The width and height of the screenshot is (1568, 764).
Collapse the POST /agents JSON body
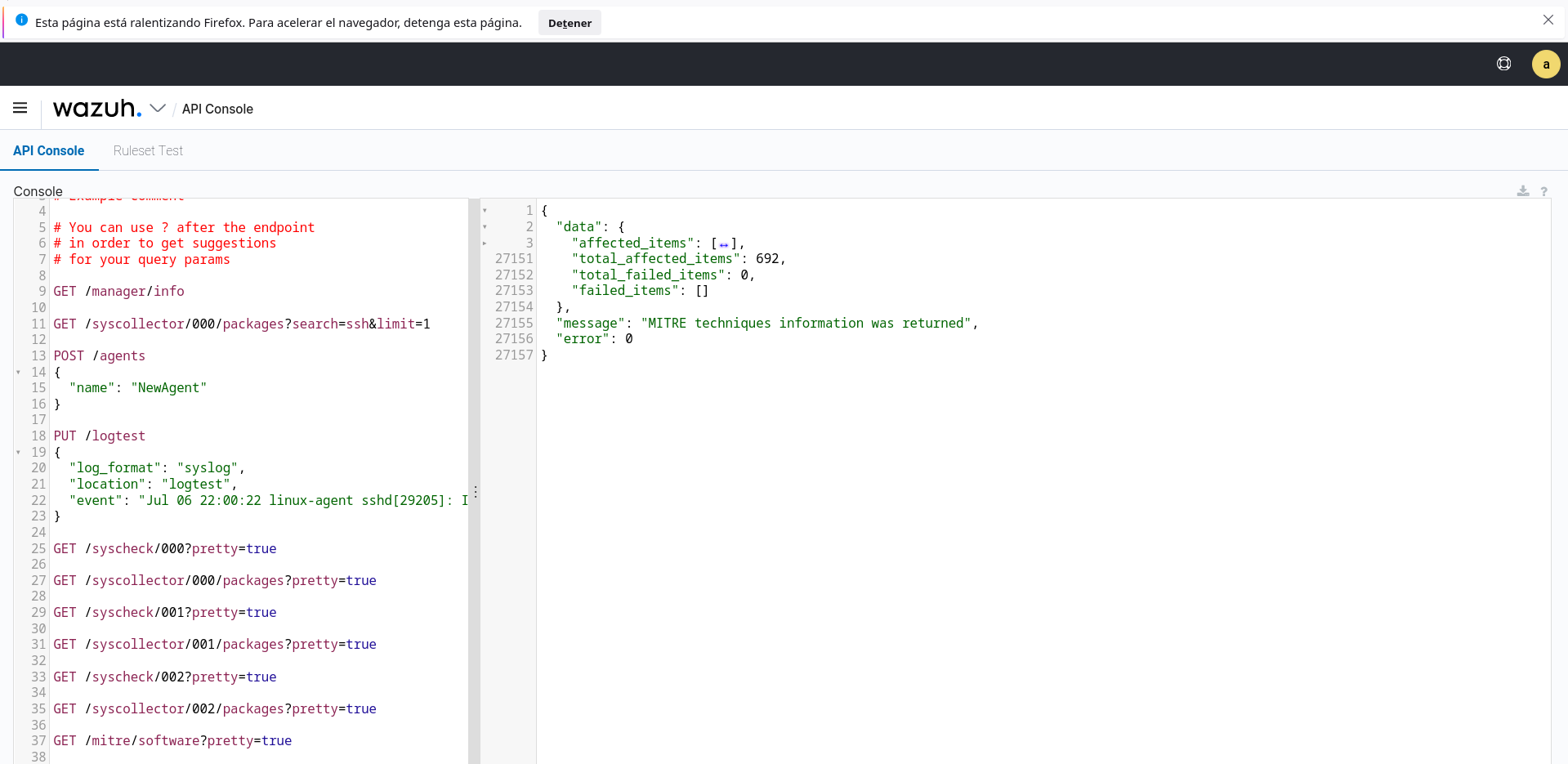[x=19, y=372]
